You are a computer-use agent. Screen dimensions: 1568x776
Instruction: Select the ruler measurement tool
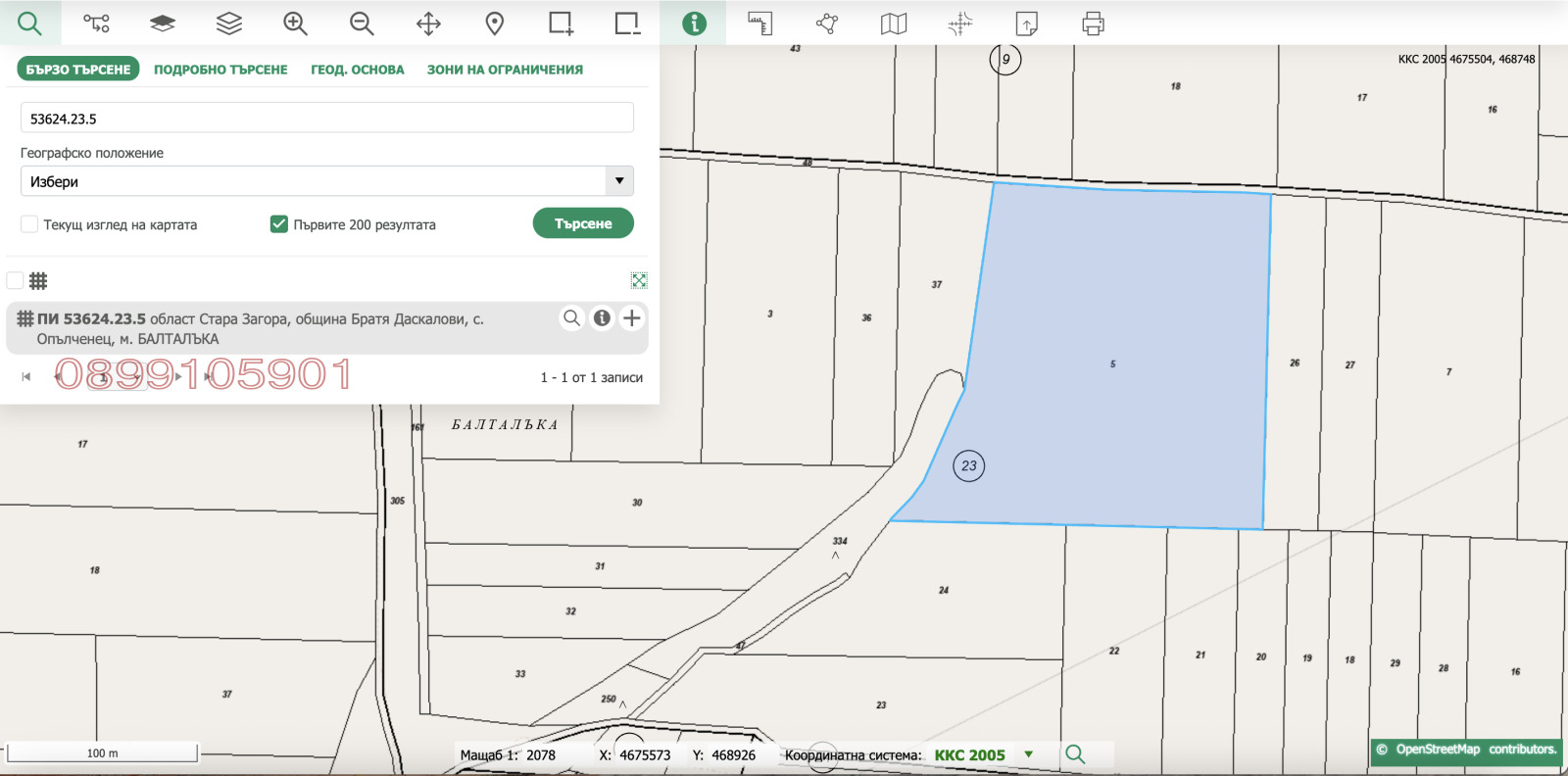point(759,24)
